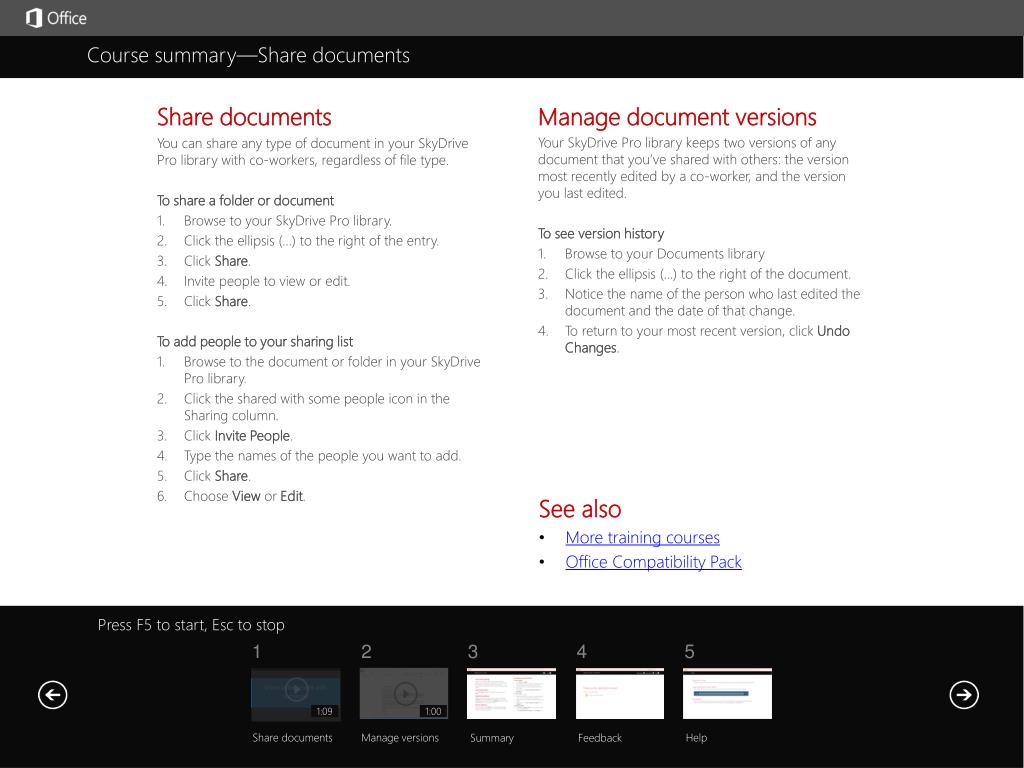Click the Course summary—Share documents title
The image size is (1024, 768).
point(248,56)
